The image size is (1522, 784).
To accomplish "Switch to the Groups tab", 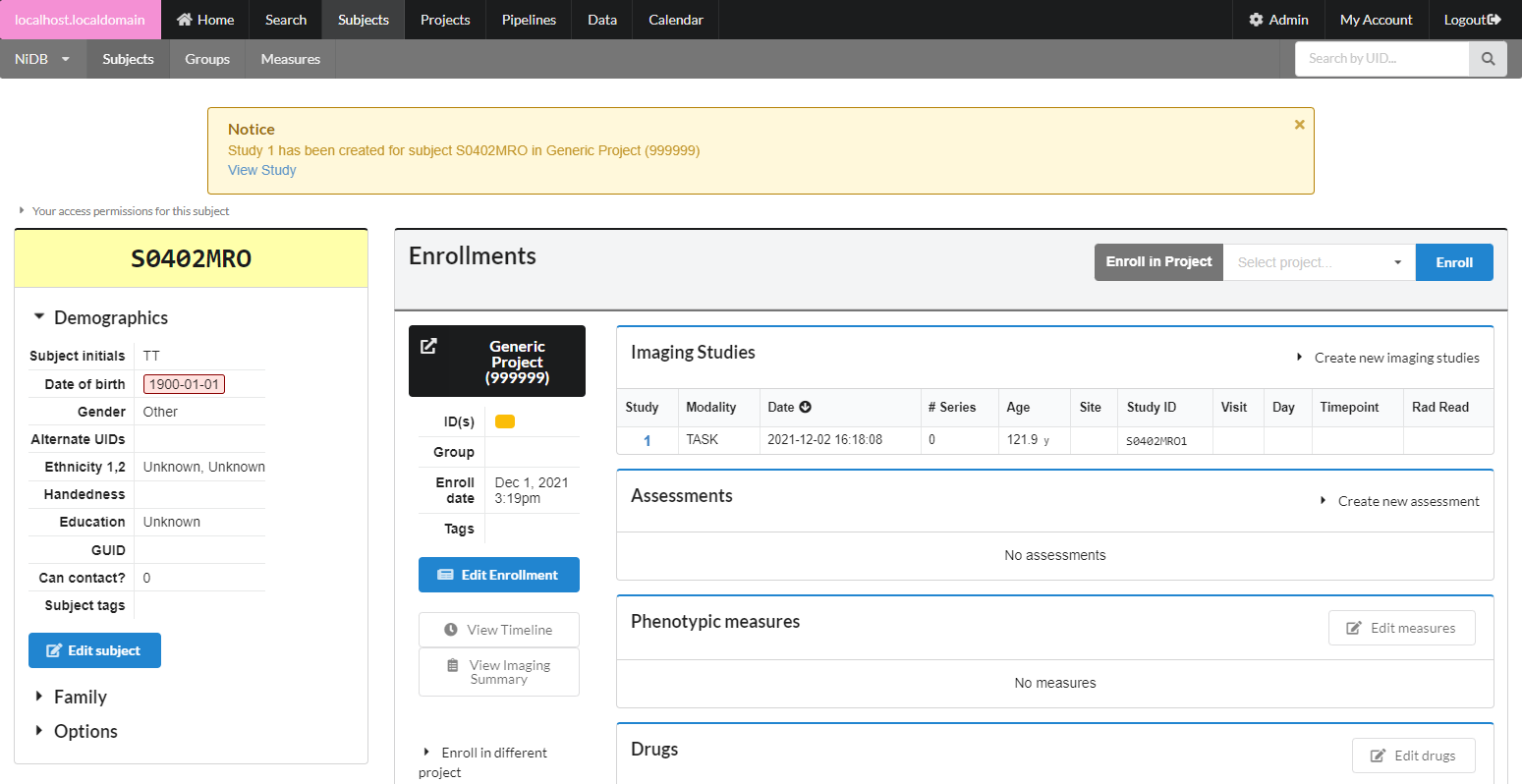I will click(207, 59).
